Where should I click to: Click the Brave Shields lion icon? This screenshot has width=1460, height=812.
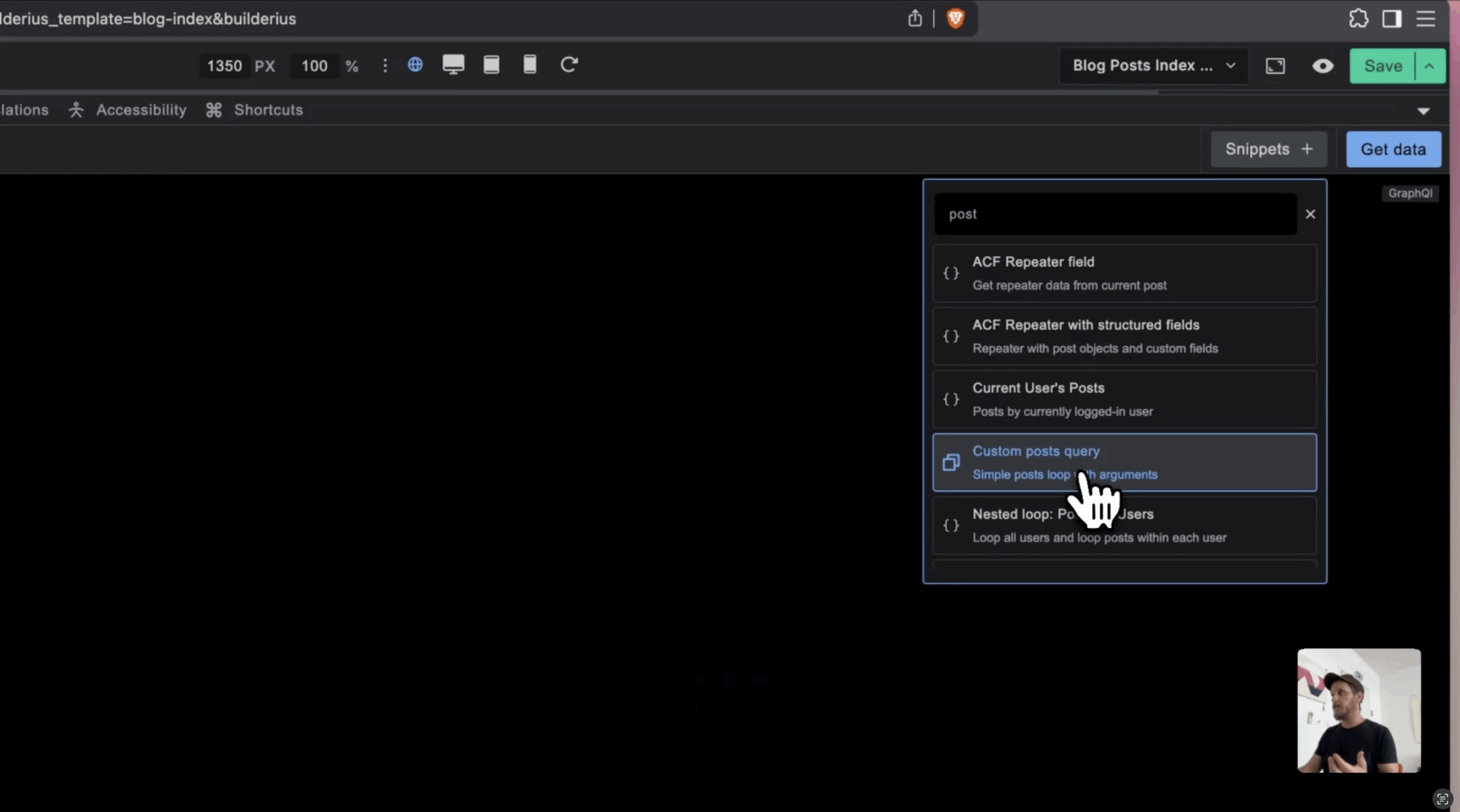(955, 19)
